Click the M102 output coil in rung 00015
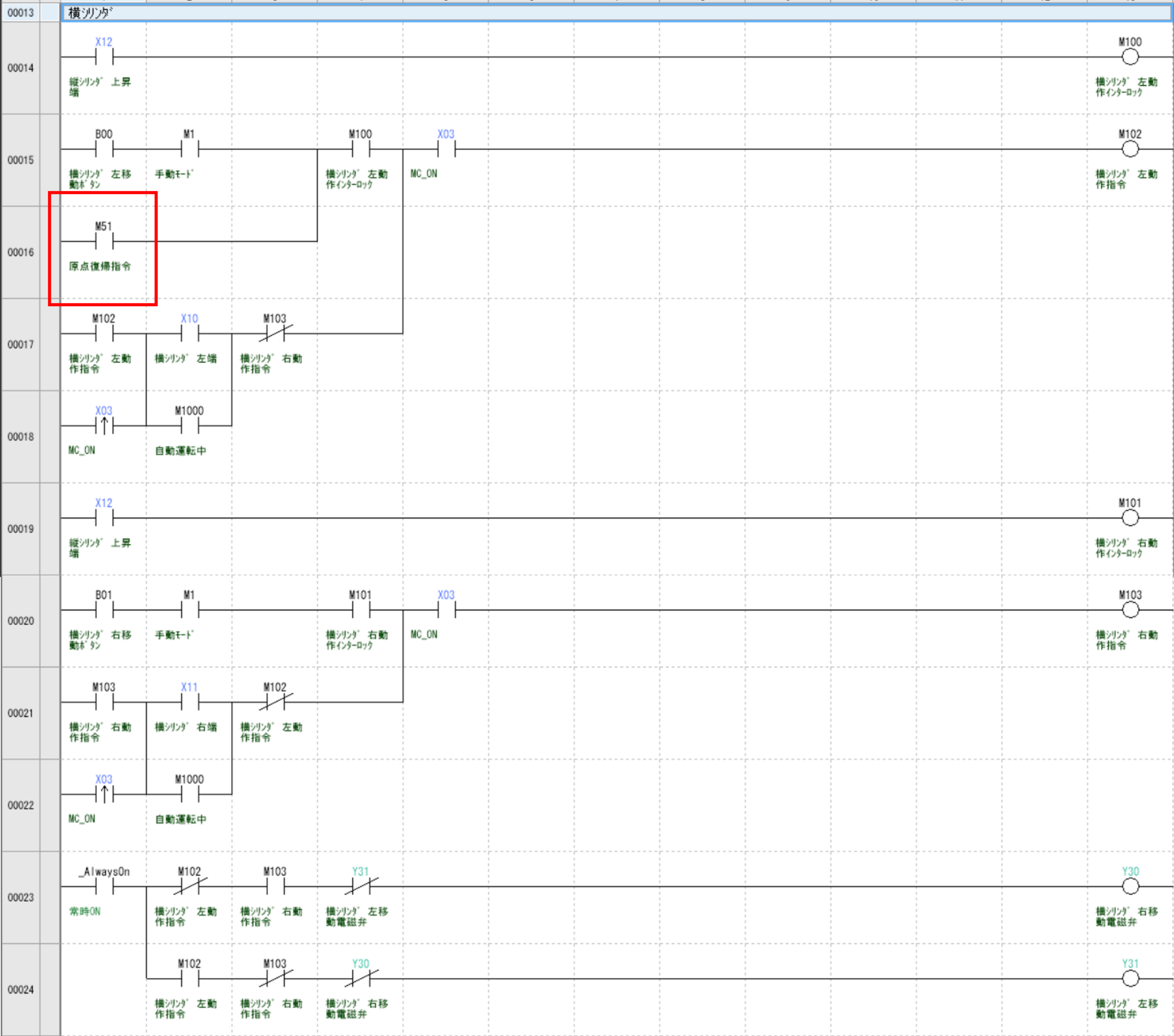1174x1036 pixels. coord(1129,149)
